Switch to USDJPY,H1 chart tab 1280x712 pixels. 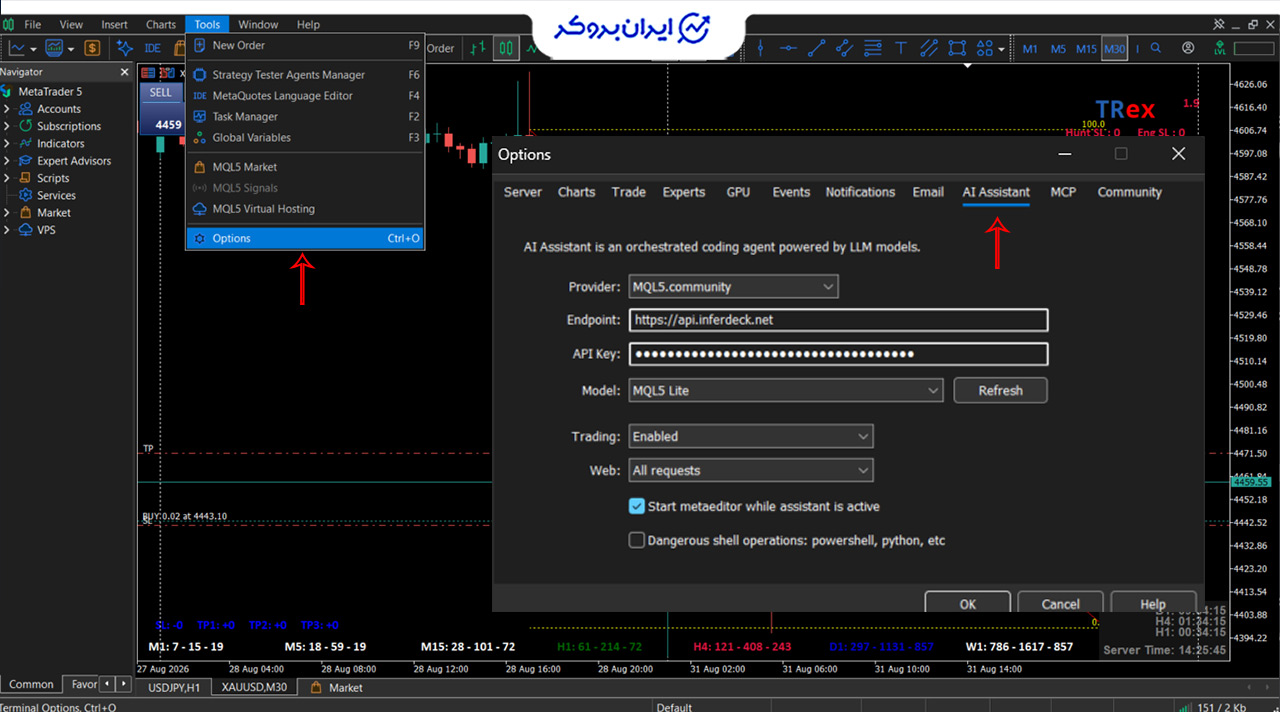[x=174, y=687]
